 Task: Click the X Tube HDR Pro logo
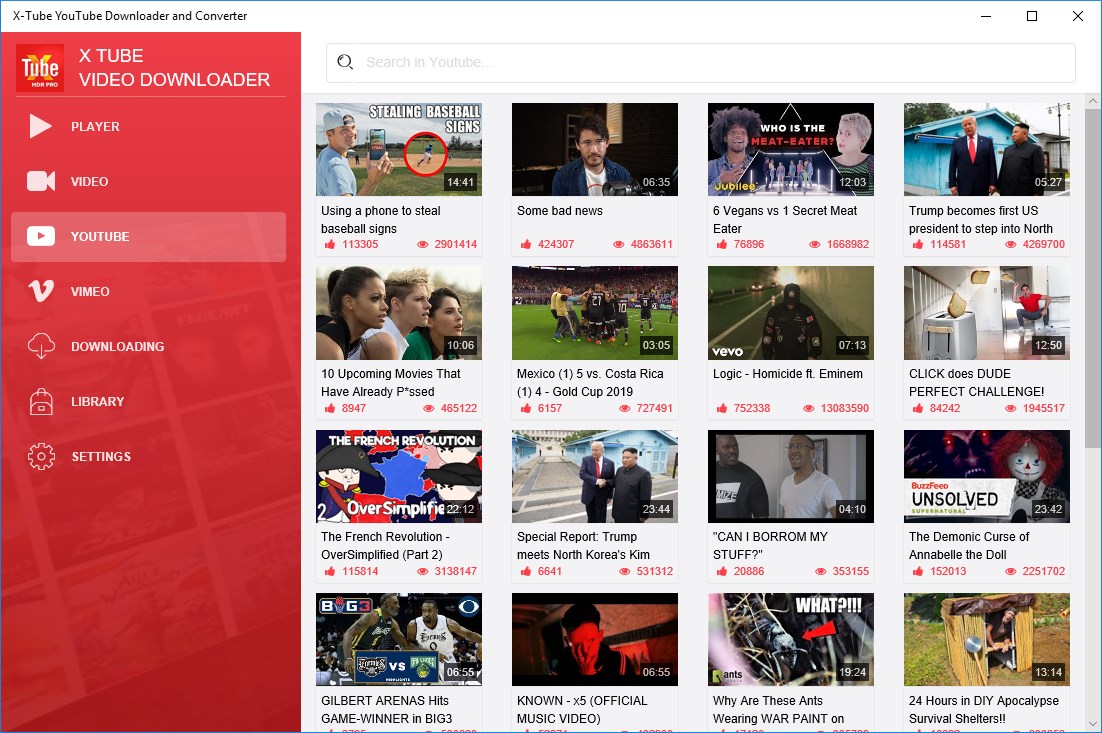pos(40,68)
